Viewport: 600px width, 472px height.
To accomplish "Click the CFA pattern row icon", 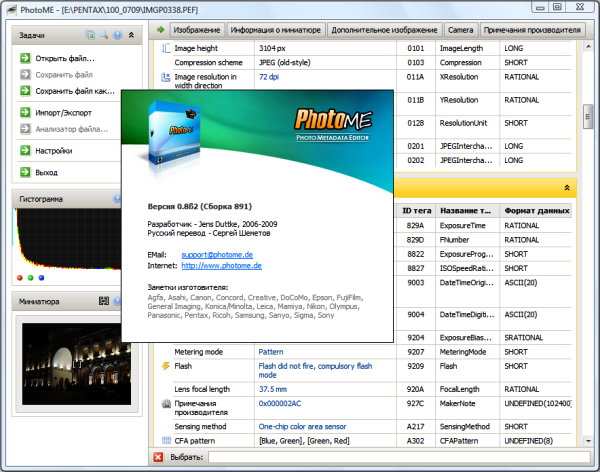I will [x=166, y=440].
